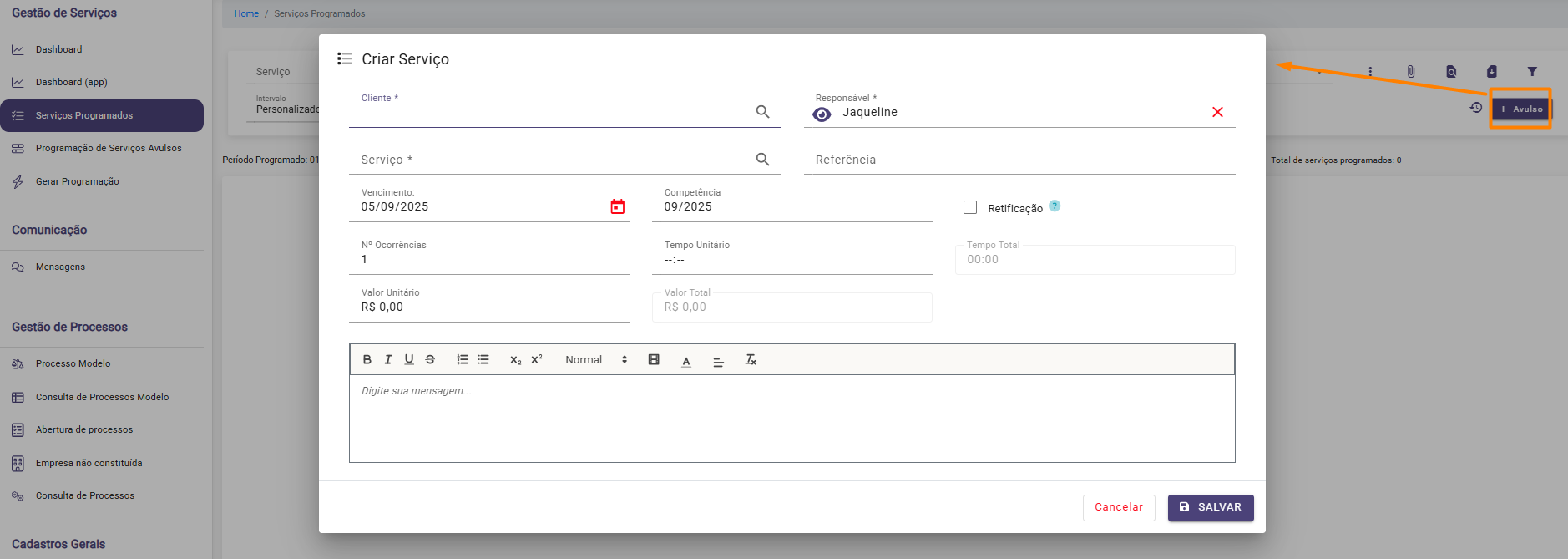Open the text alignment dropdown

click(718, 361)
